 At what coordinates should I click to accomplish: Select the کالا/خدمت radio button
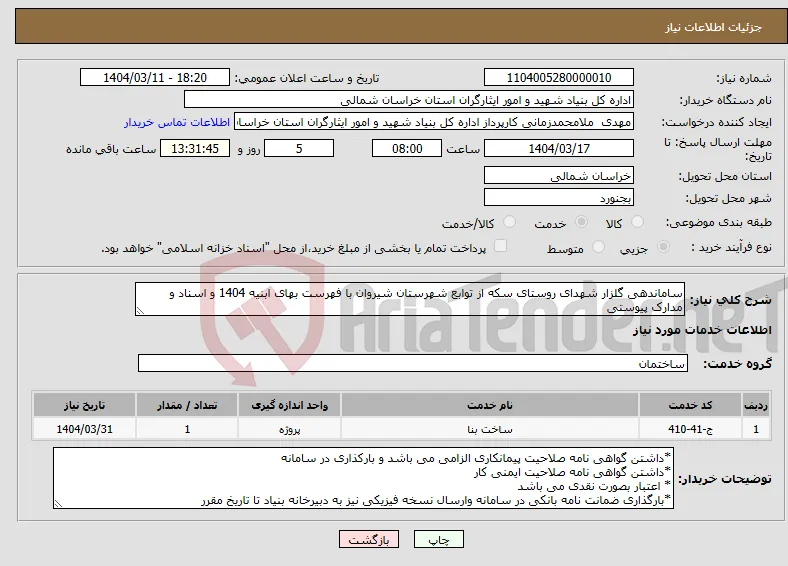point(509,222)
